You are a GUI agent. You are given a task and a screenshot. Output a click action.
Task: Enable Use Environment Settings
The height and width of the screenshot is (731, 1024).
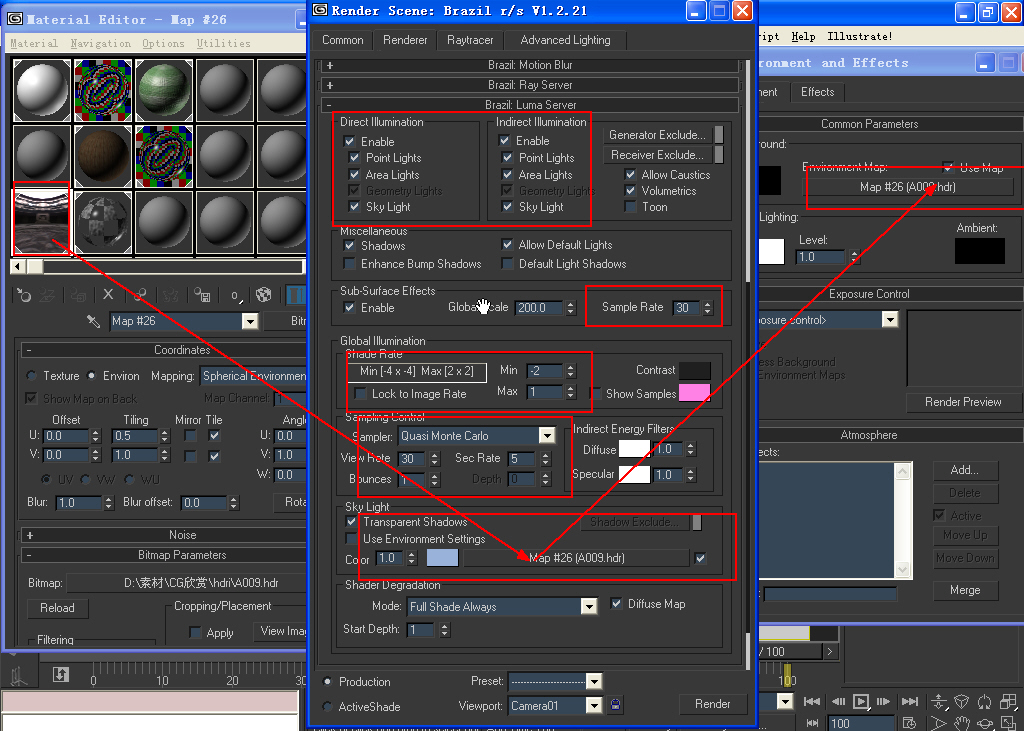351,538
